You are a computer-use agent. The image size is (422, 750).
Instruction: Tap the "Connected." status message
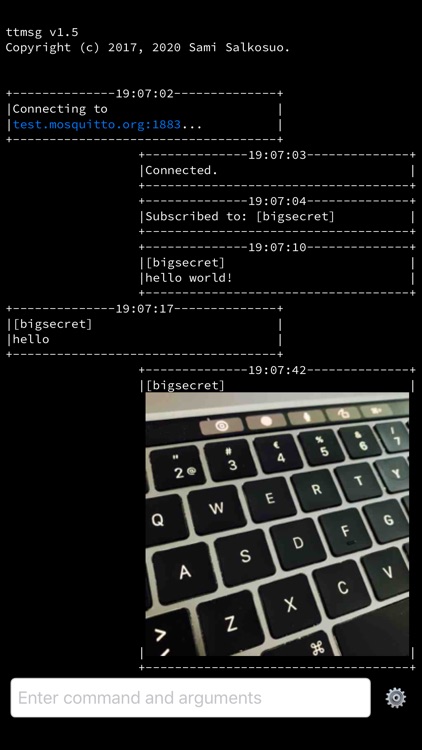point(181,170)
